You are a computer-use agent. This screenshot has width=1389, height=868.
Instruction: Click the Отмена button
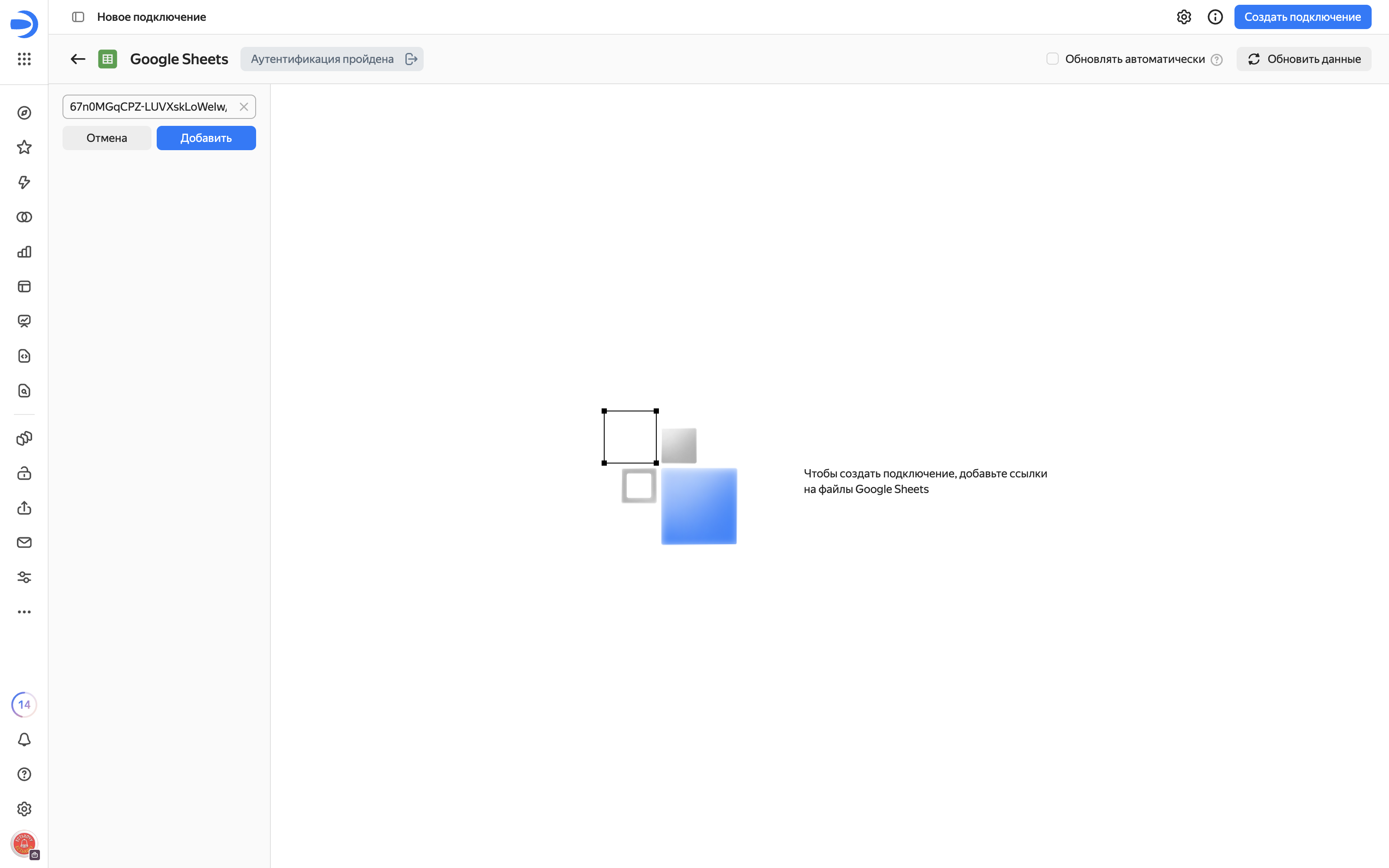(x=107, y=138)
